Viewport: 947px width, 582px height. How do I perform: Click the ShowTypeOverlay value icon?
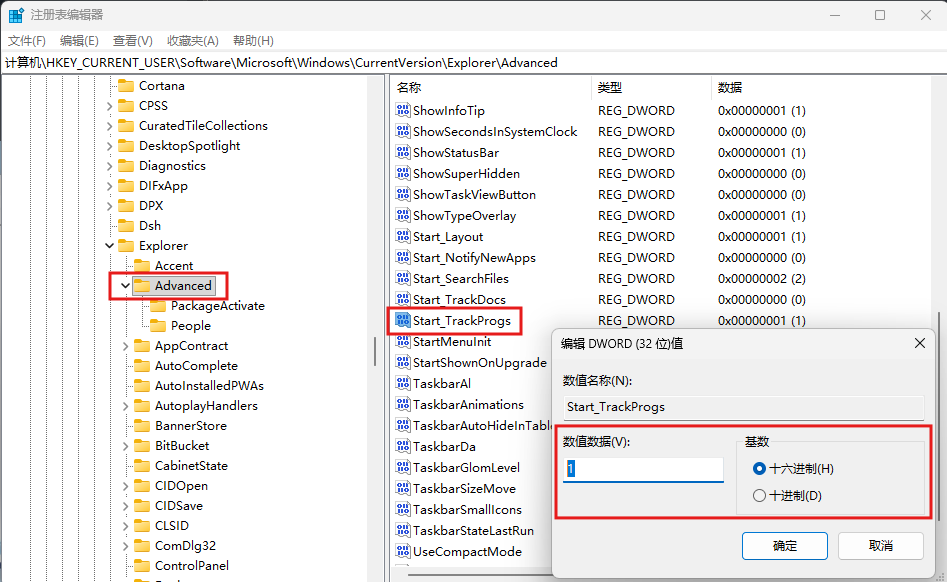pos(403,216)
